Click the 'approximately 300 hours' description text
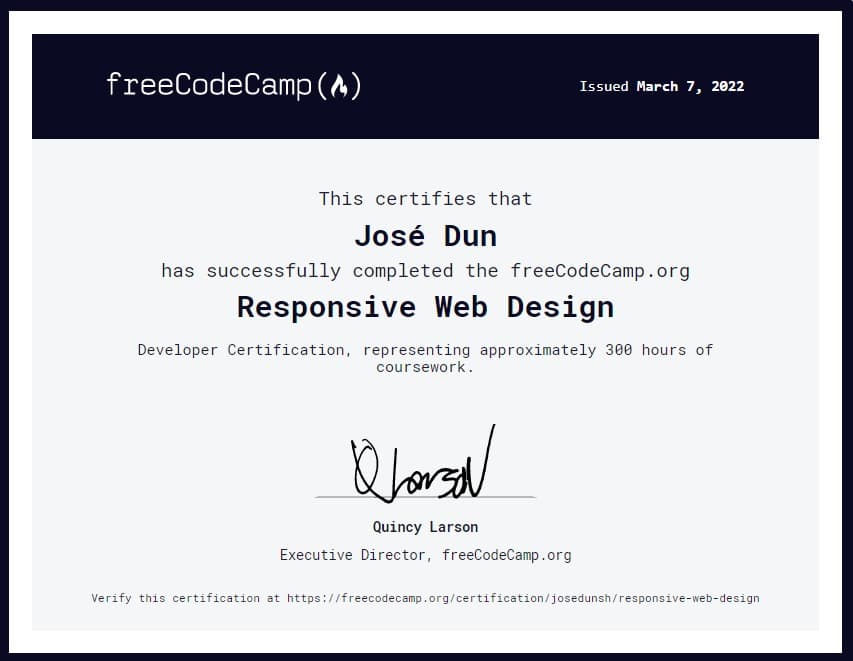Viewport: 853px width, 661px height. (583, 349)
